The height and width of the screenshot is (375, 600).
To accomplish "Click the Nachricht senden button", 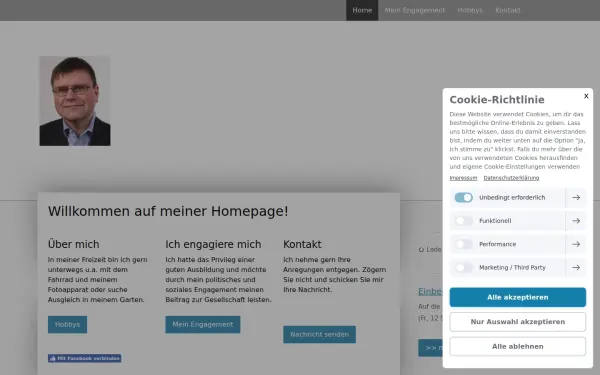I will [x=320, y=334].
